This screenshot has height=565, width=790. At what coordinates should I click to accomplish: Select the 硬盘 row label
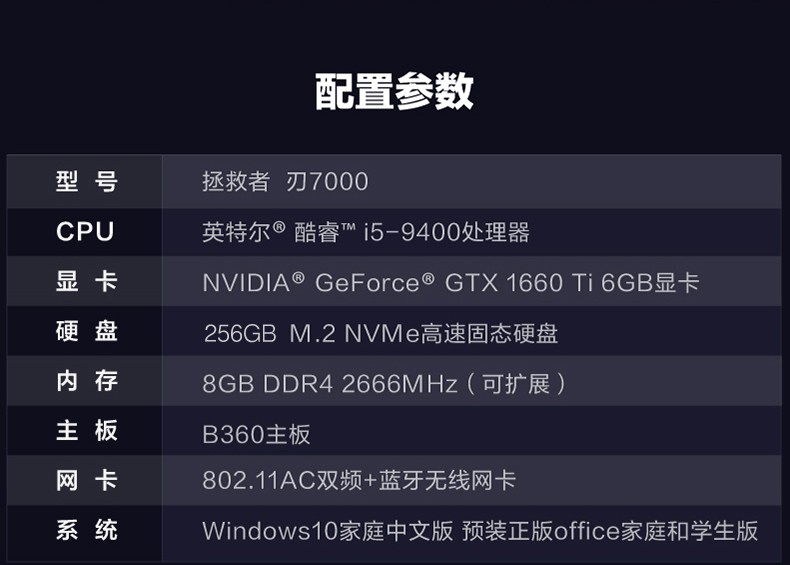[x=87, y=331]
